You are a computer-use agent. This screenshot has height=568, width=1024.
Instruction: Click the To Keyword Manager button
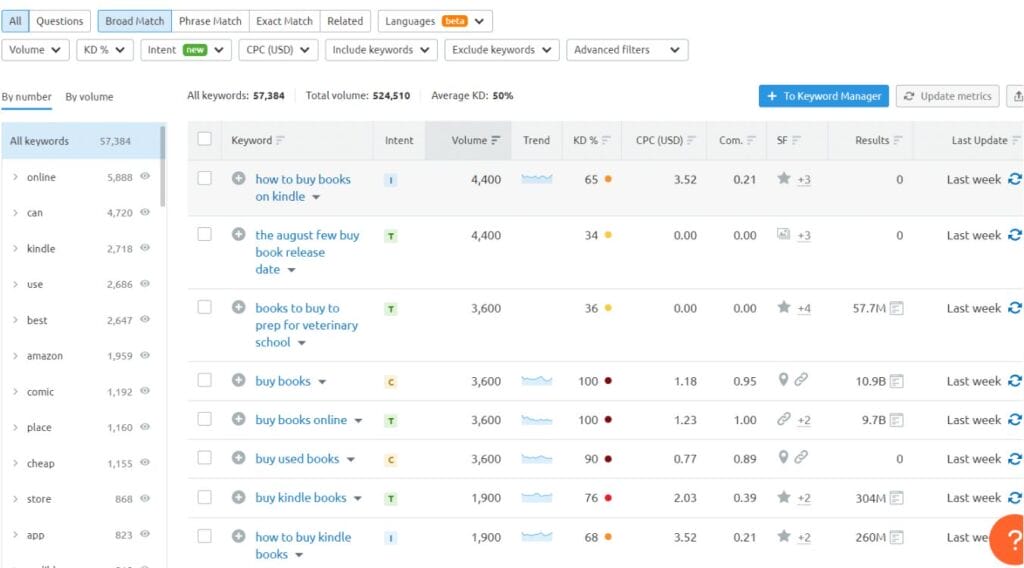coord(824,96)
